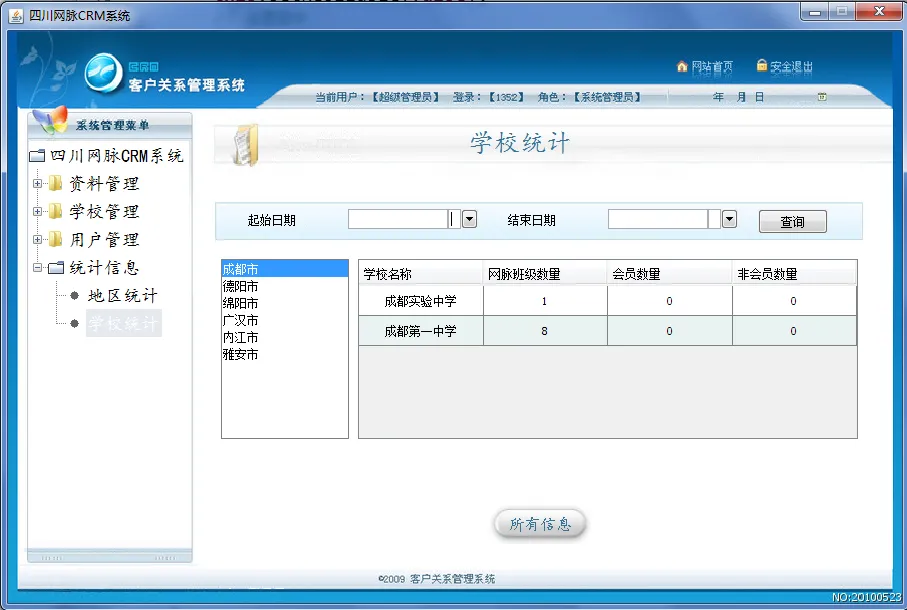Click the 所有信息 button
Viewport: 907px width, 610px height.
(x=540, y=524)
